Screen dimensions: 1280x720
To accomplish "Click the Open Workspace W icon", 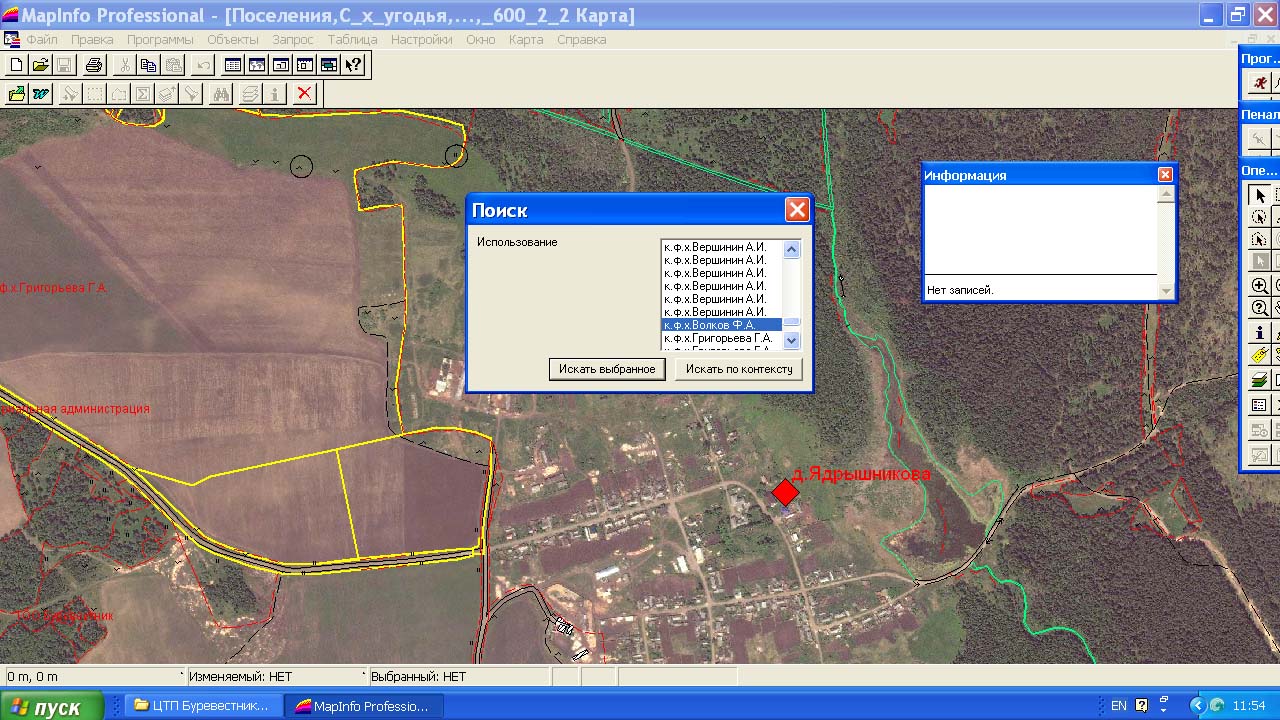I will 40,94.
